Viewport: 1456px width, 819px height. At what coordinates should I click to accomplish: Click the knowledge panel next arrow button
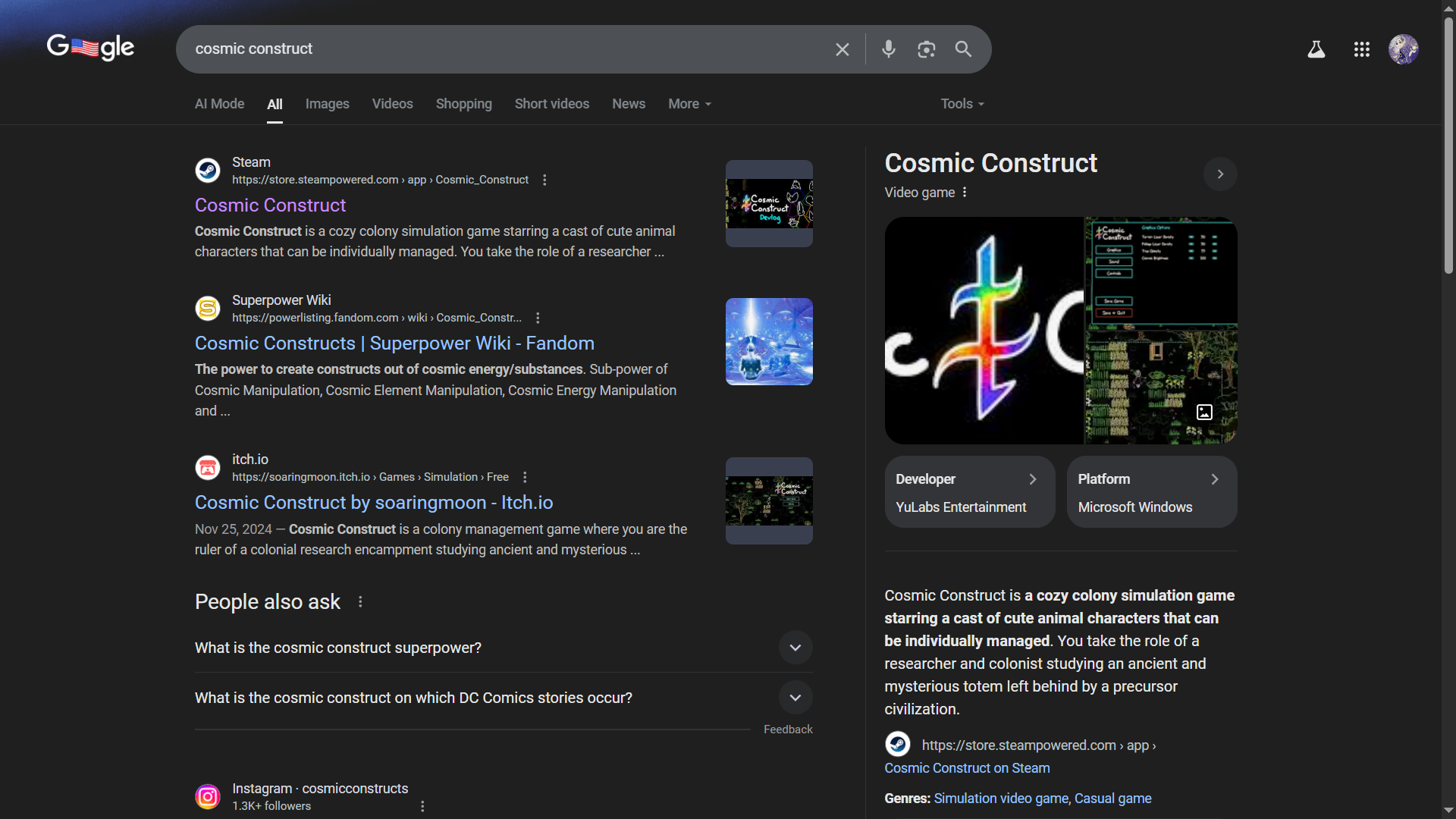[1220, 174]
